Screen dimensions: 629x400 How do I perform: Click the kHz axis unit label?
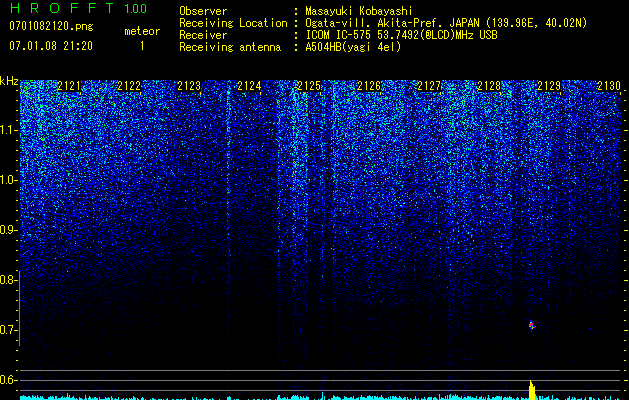[9, 81]
